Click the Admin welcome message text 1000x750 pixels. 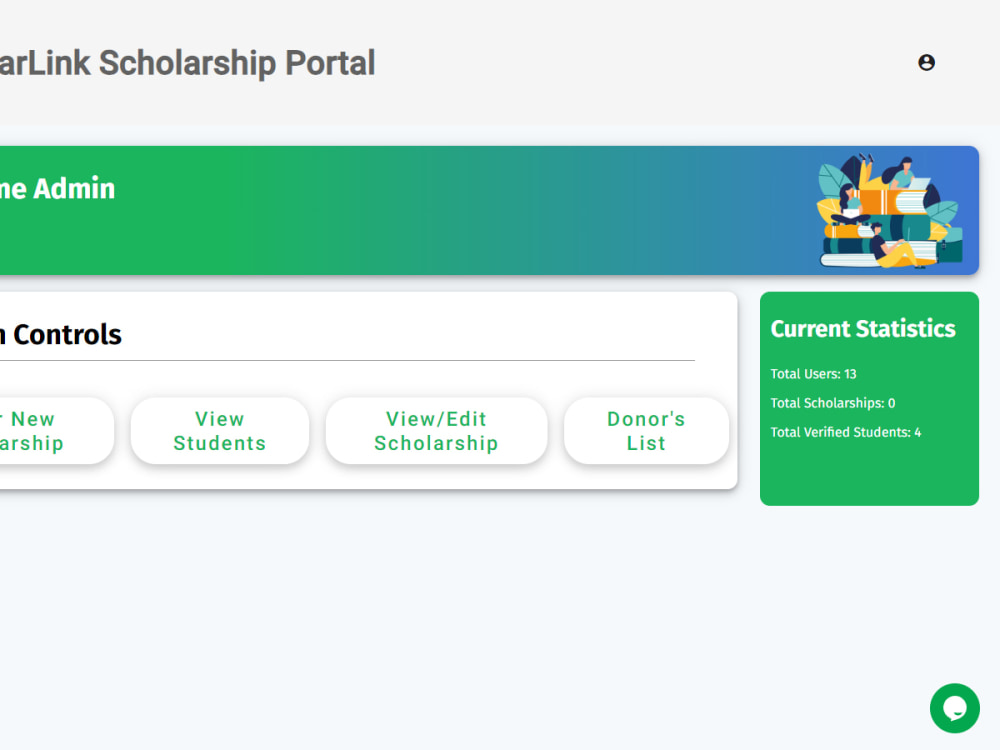tap(57, 188)
